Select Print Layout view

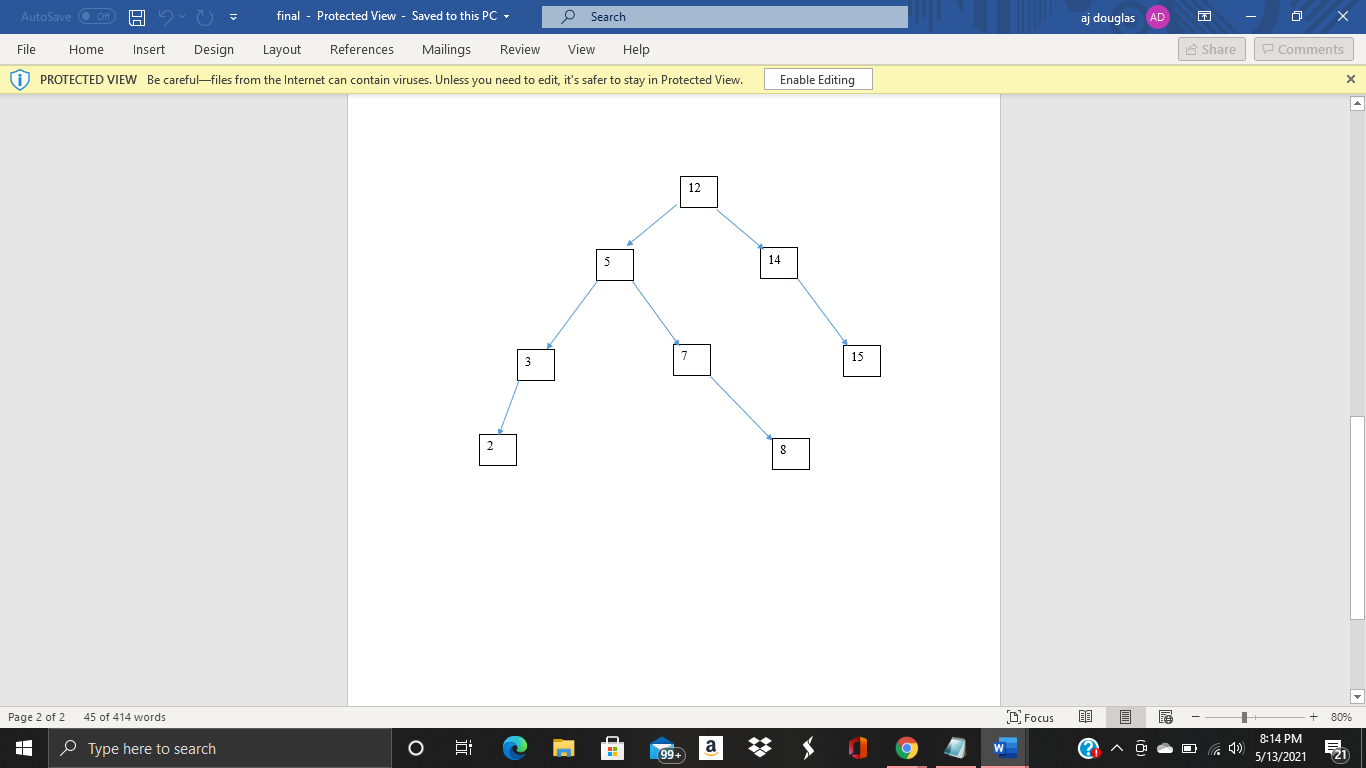point(1125,716)
